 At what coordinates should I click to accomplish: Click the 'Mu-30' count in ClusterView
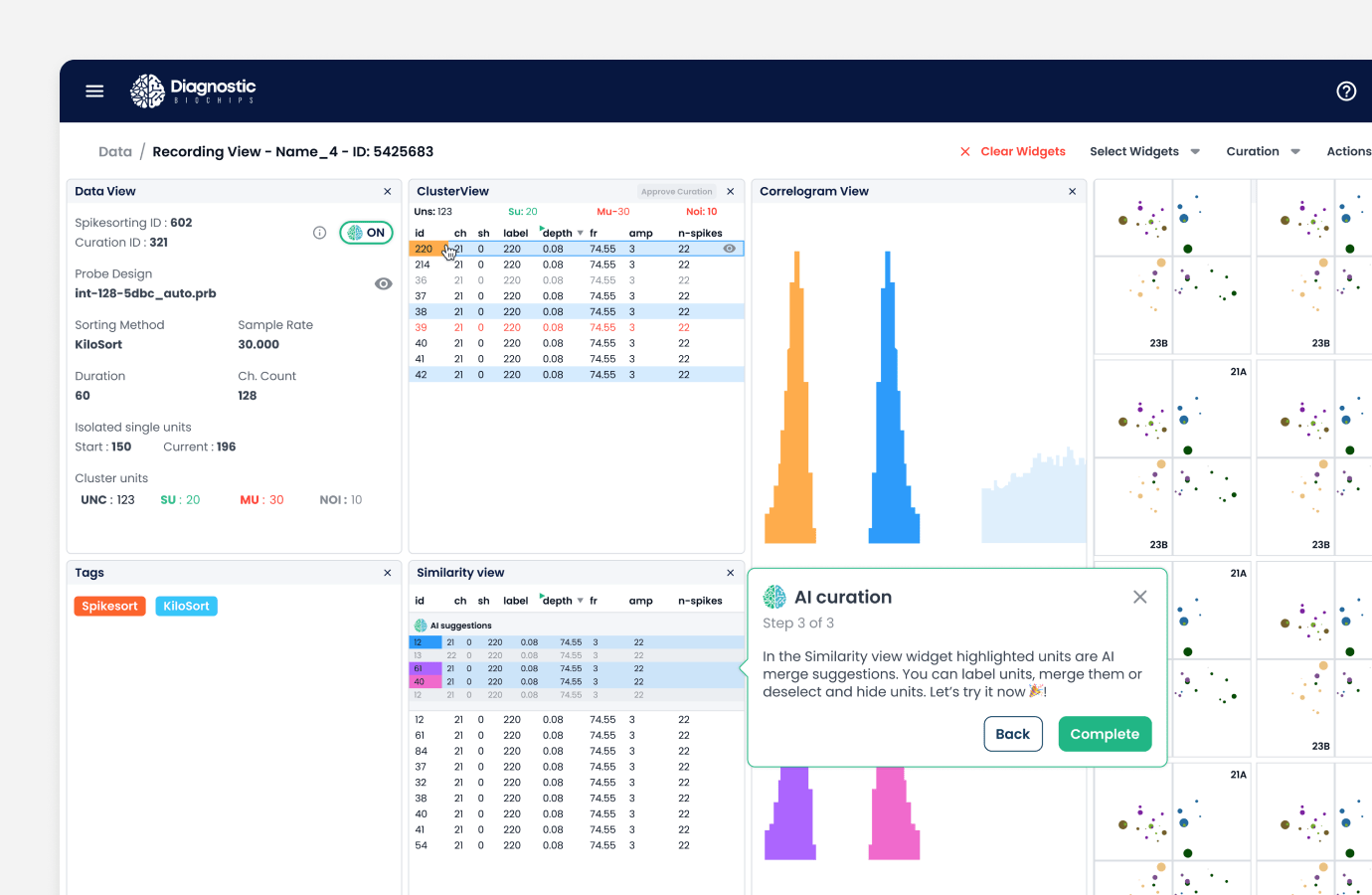[613, 212]
